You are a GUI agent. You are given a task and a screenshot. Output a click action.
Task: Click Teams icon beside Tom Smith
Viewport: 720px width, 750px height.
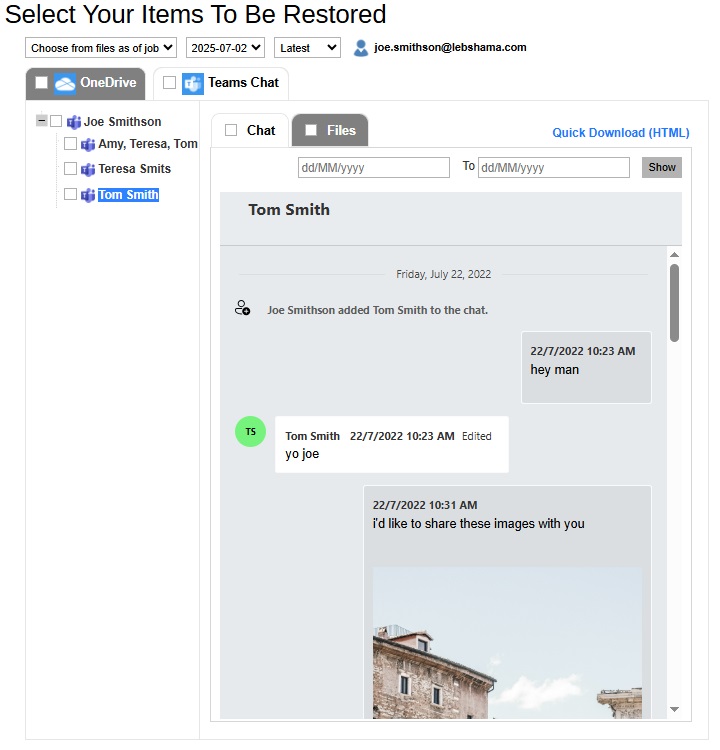[x=88, y=195]
